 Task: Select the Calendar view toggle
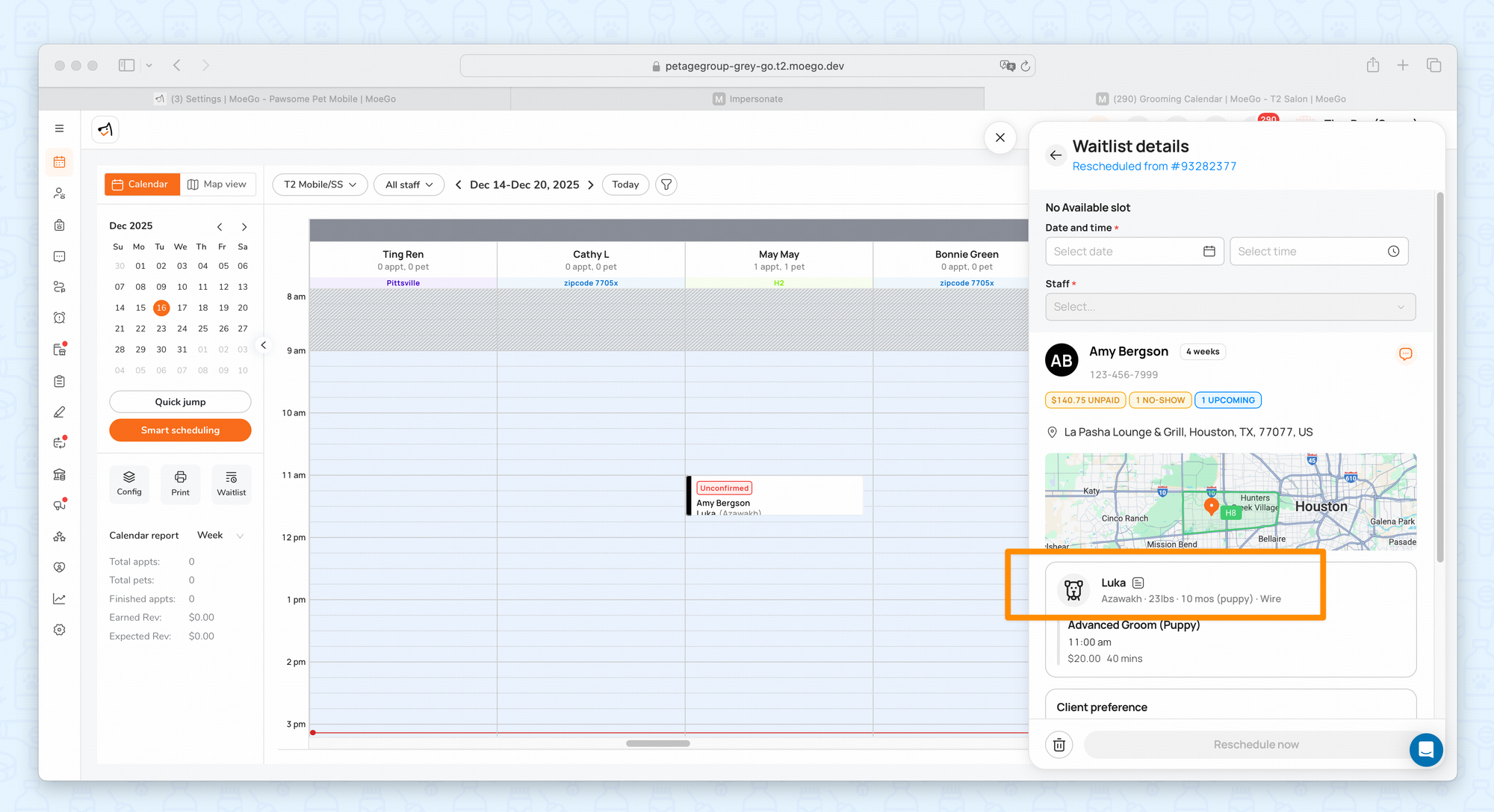141,185
